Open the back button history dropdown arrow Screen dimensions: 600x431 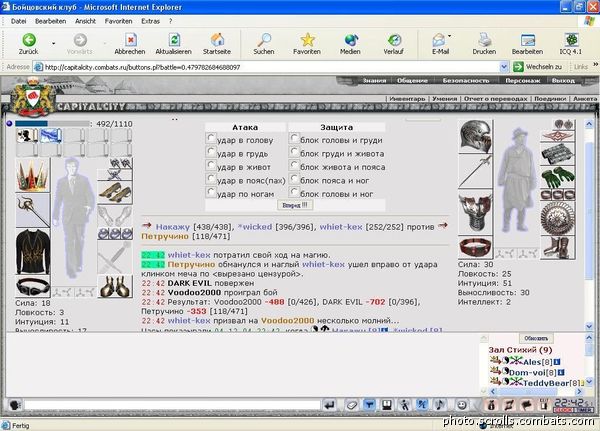pos(54,43)
